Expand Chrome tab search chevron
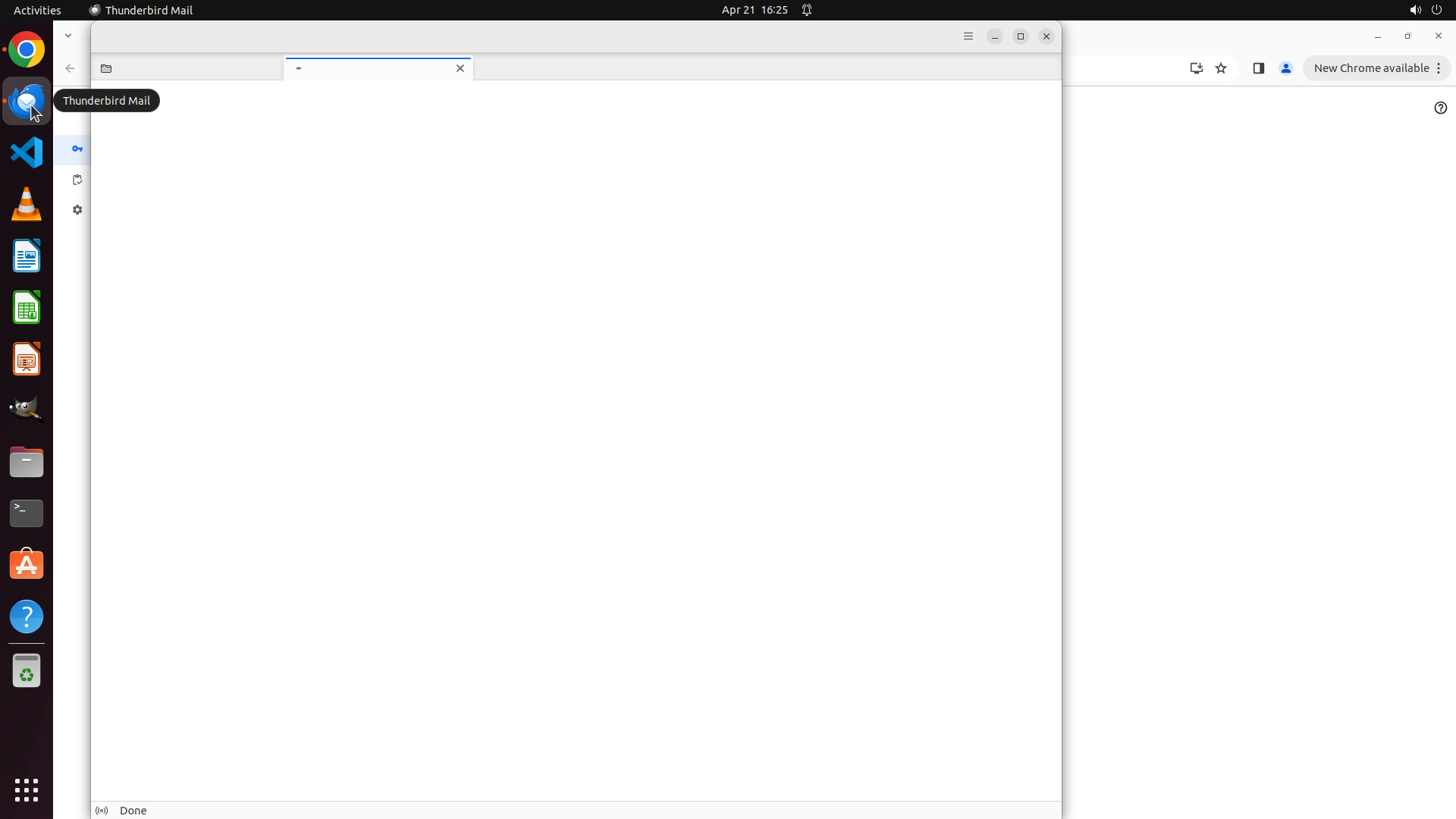 (68, 36)
